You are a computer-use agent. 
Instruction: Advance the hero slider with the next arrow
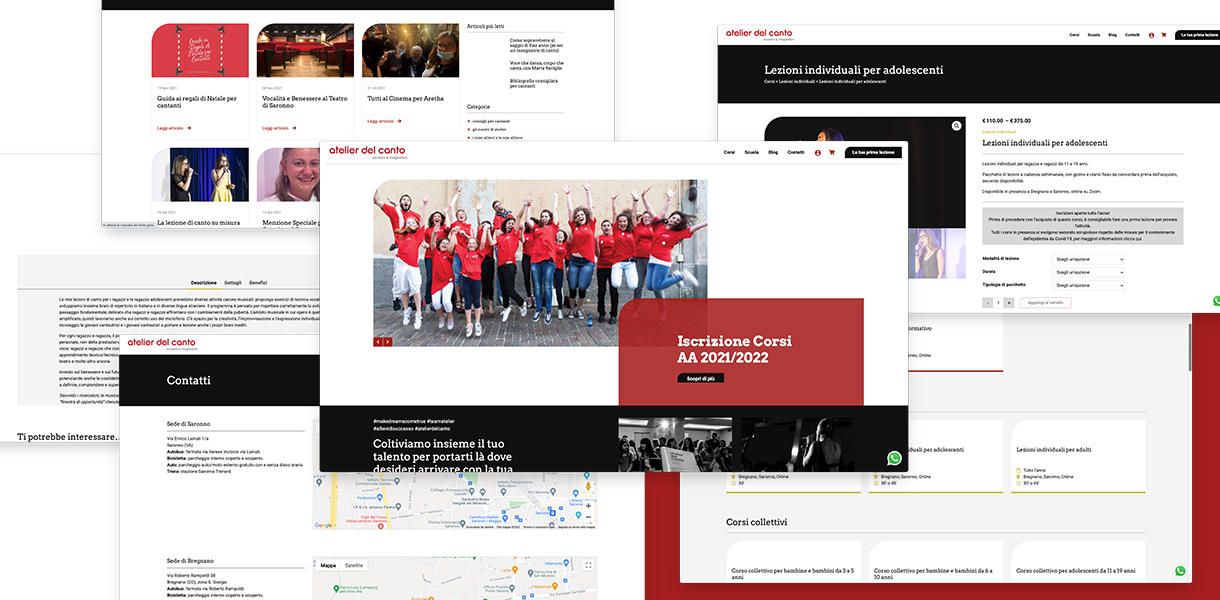388,342
